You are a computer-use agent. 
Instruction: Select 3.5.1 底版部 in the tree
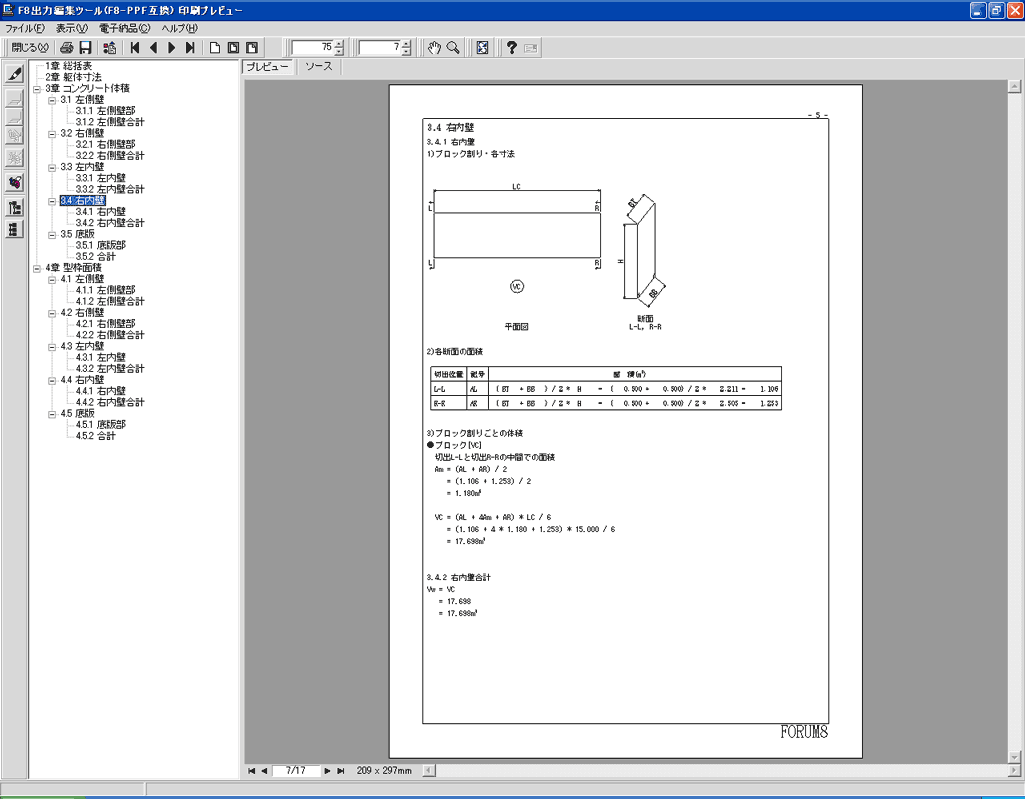(x=101, y=245)
